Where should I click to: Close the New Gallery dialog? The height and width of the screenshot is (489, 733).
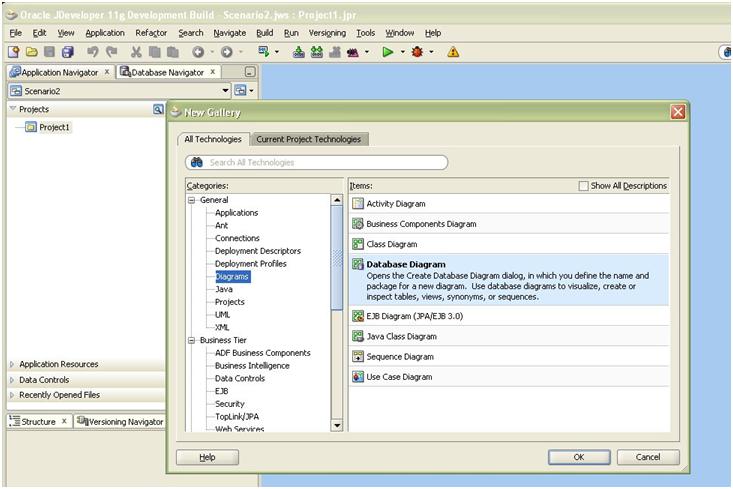pos(678,112)
